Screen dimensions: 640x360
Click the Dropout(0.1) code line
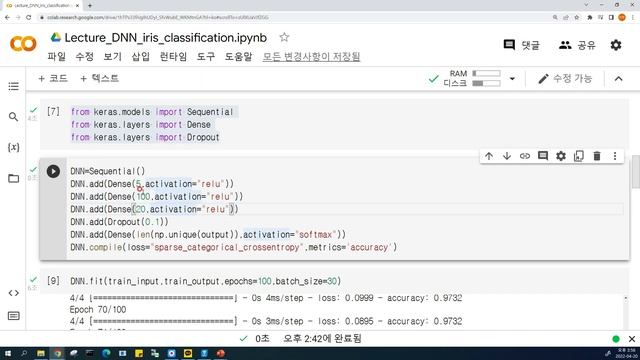pos(119,222)
